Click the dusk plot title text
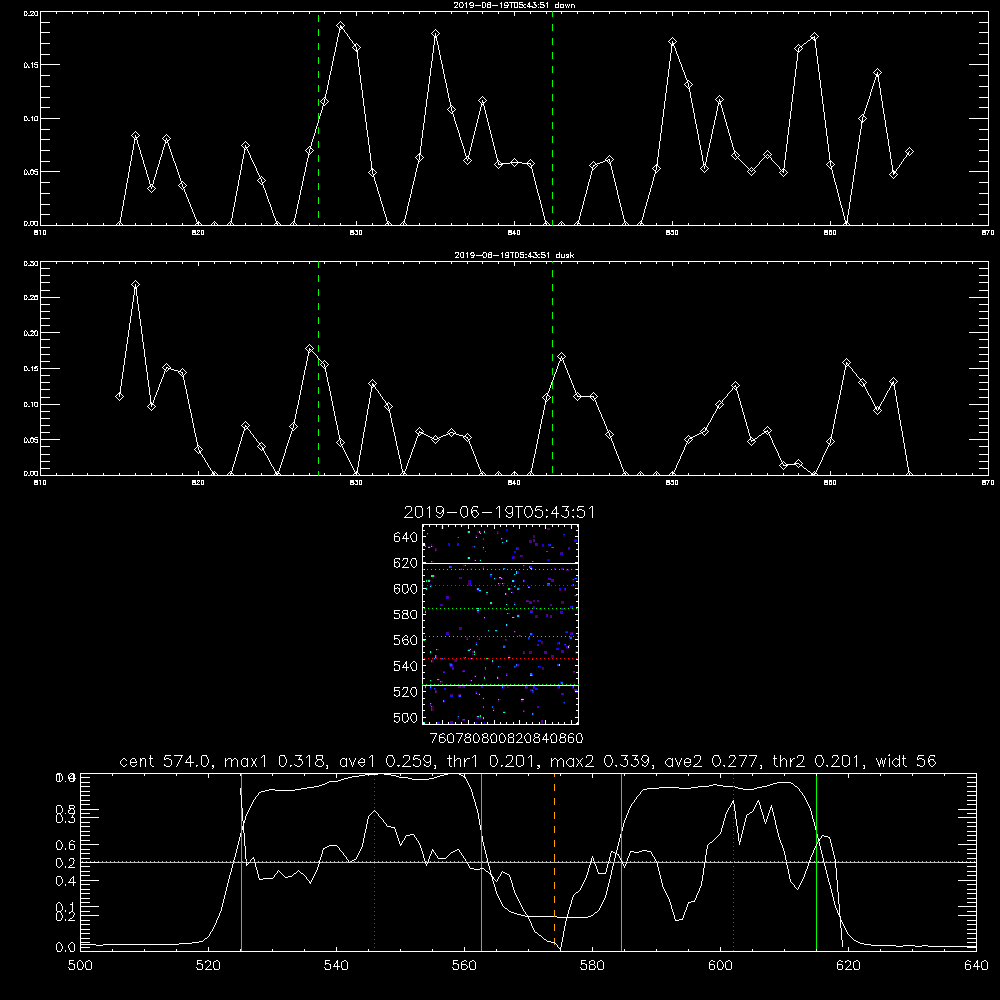 point(514,255)
